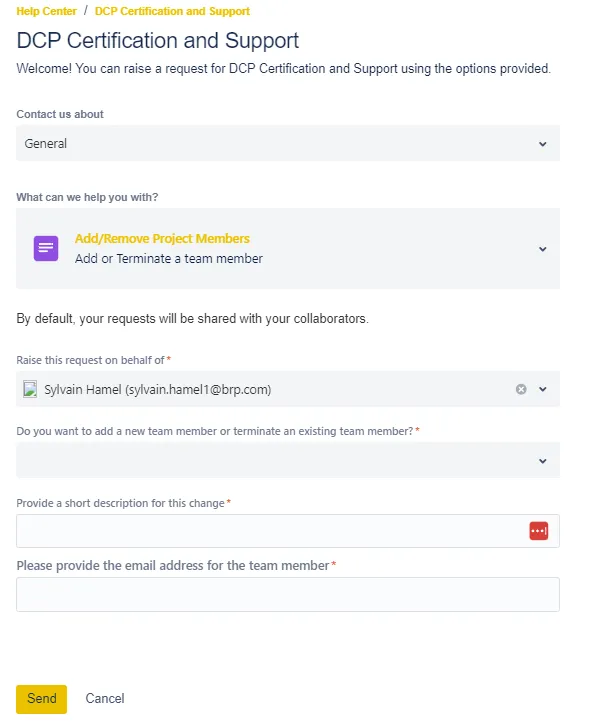Expand the Raise this request on behalf of arrow
The height and width of the screenshot is (728, 592).
[542, 389]
